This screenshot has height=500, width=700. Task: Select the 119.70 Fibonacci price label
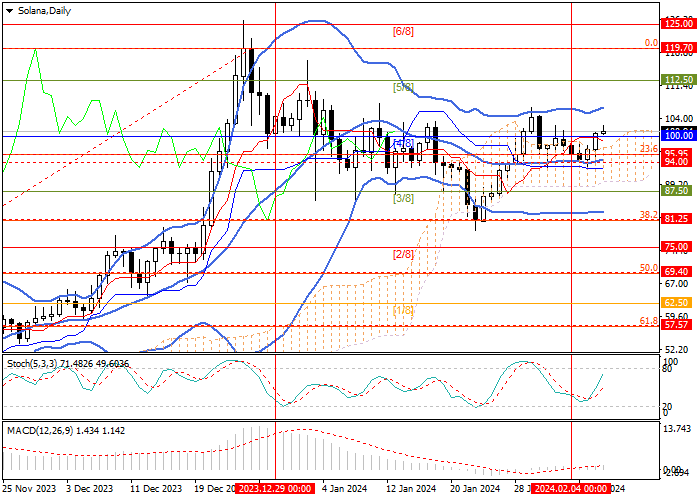click(x=679, y=48)
